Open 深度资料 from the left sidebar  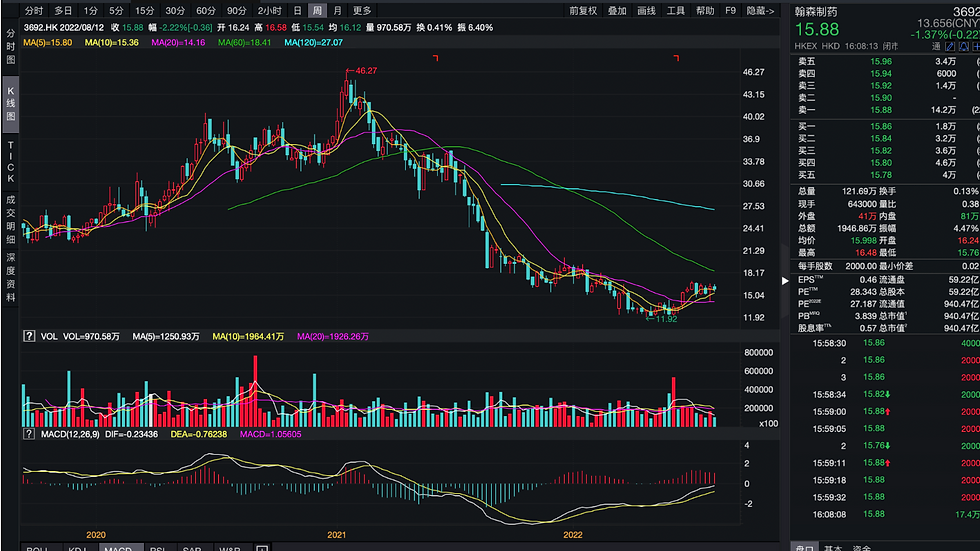tap(10, 271)
